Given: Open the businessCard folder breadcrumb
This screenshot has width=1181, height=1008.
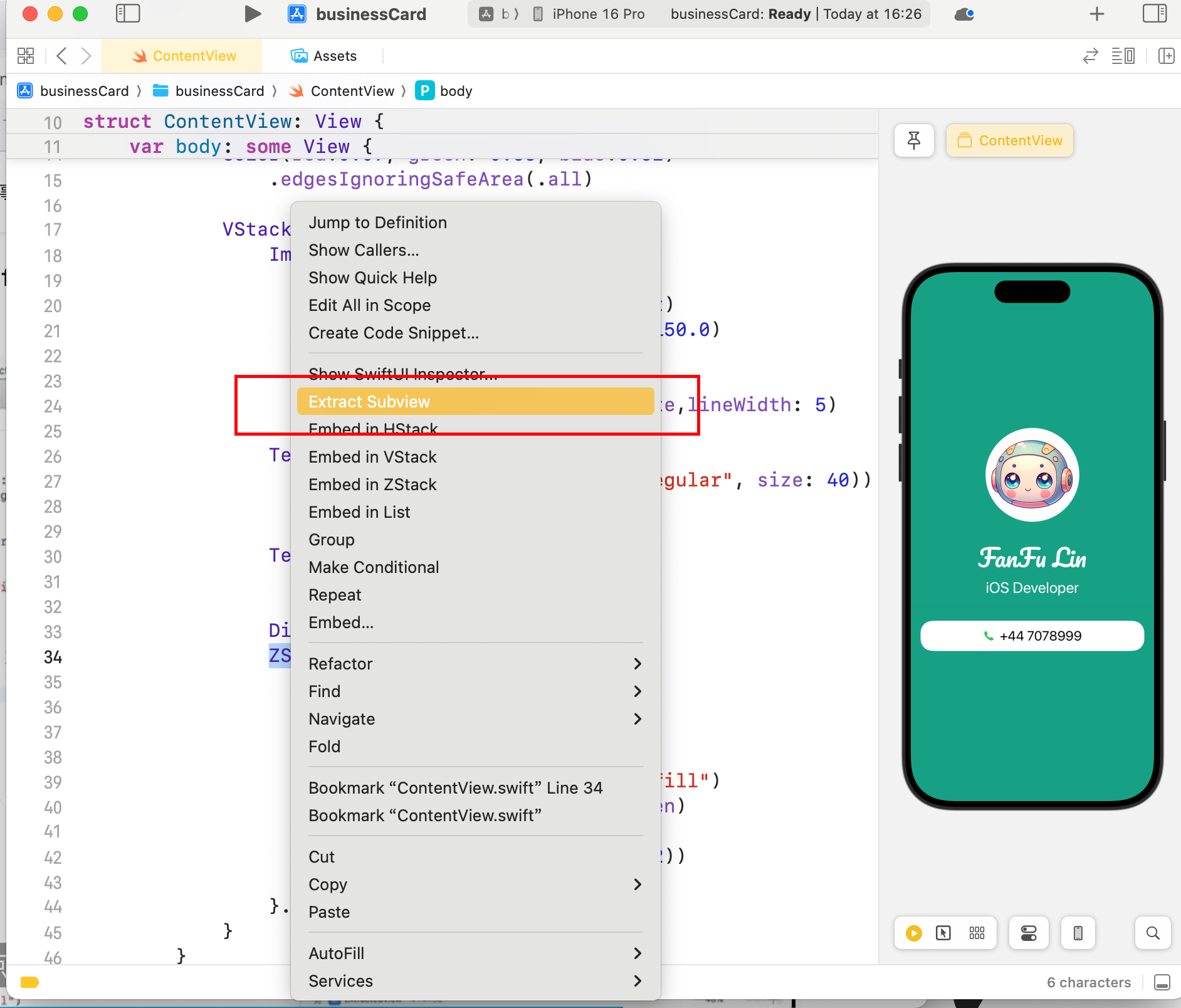Looking at the screenshot, I should (x=209, y=91).
